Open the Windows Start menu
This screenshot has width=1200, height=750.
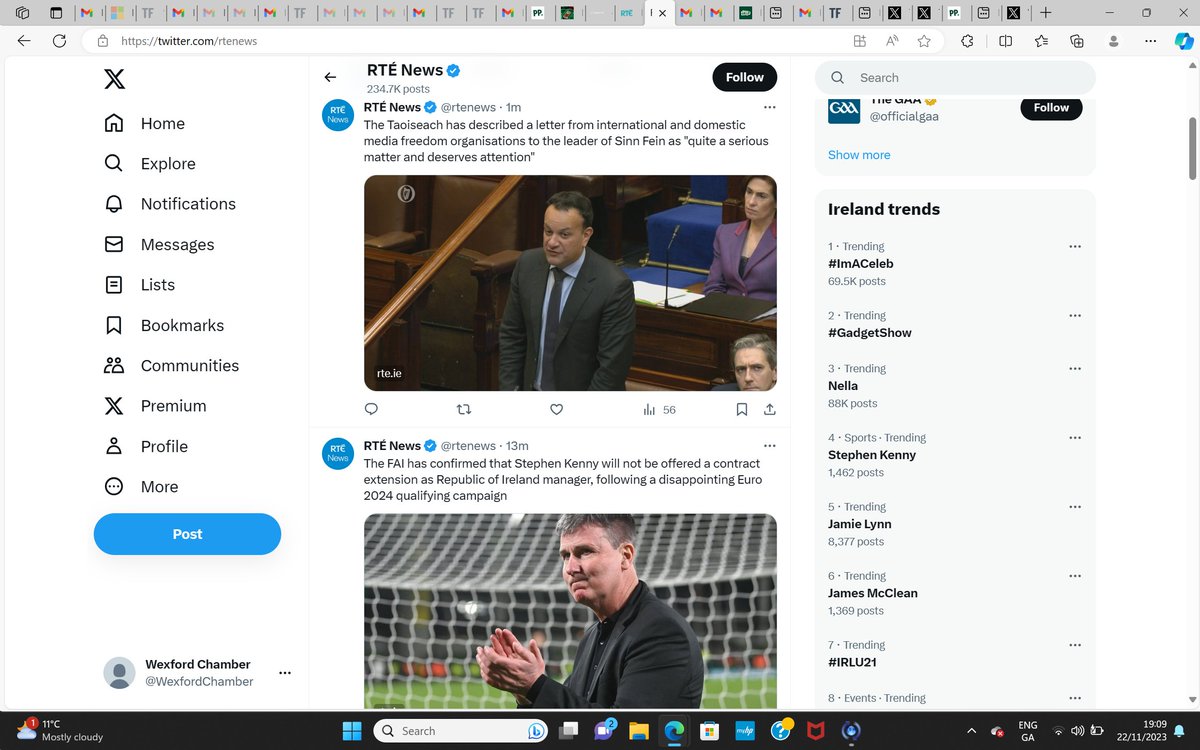click(x=350, y=730)
